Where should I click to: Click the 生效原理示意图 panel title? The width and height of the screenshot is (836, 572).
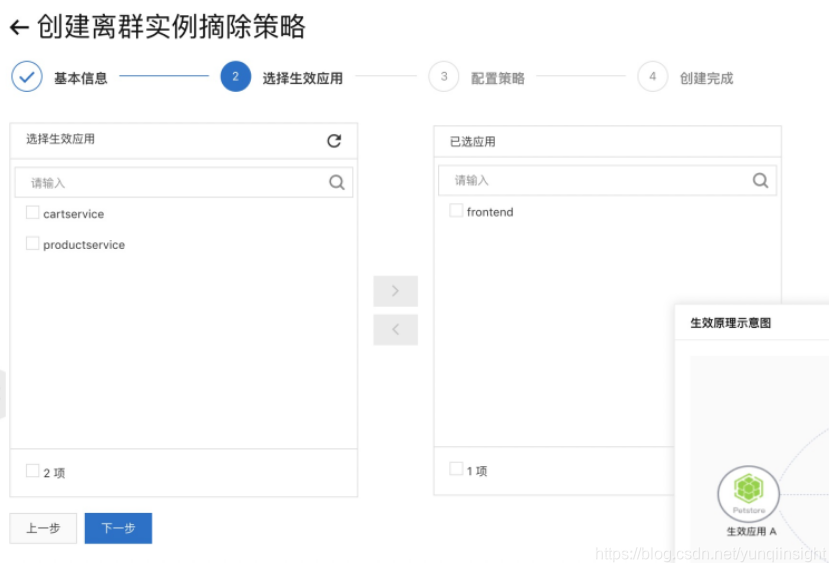click(x=730, y=323)
